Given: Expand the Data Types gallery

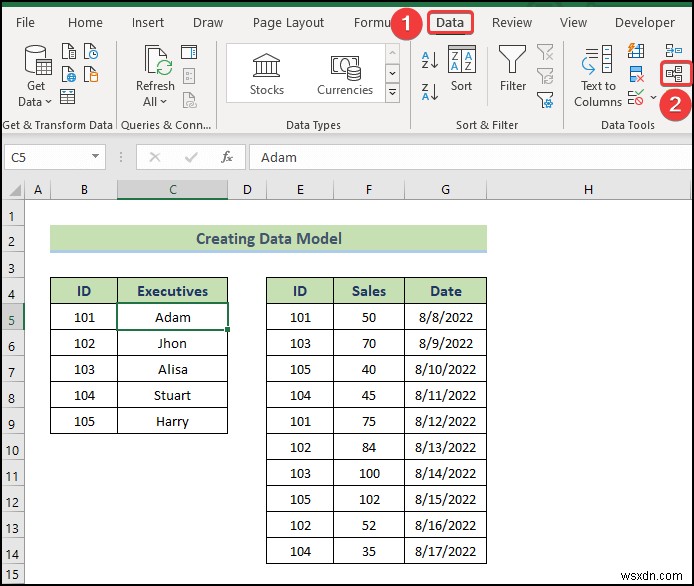Looking at the screenshot, I should 392,93.
